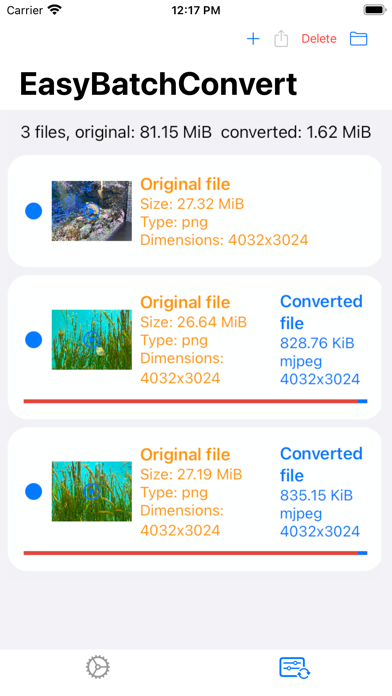Click 'mjpeg' label under 835.15 KiB
The image size is (392, 696).
point(301,514)
